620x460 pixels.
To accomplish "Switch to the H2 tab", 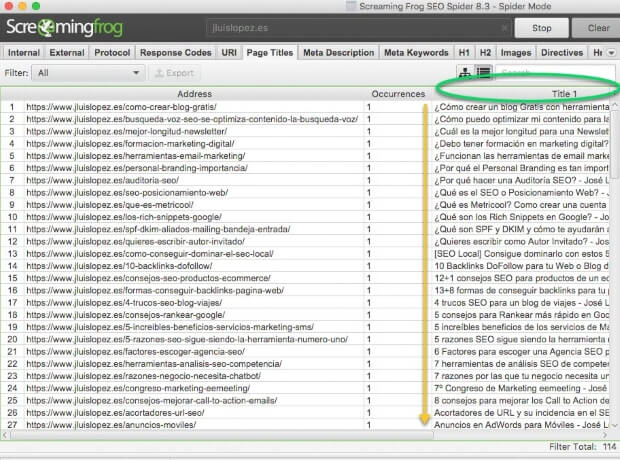I will 485,53.
